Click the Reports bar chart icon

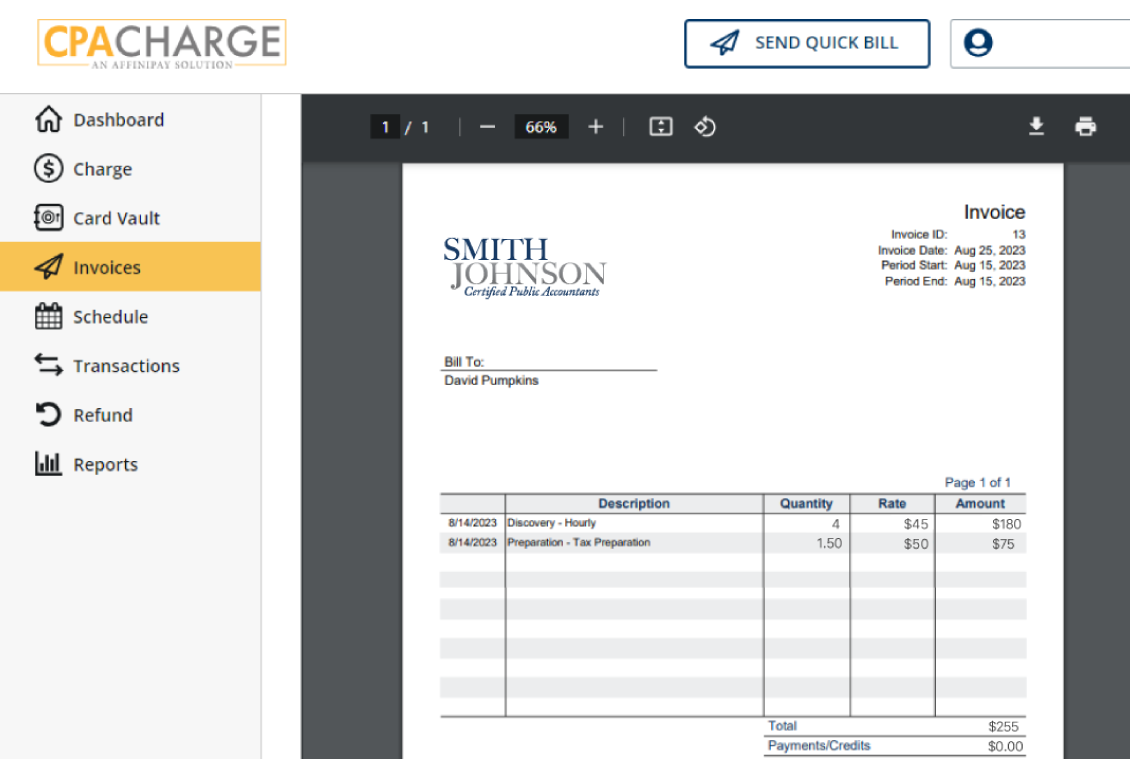[x=48, y=464]
